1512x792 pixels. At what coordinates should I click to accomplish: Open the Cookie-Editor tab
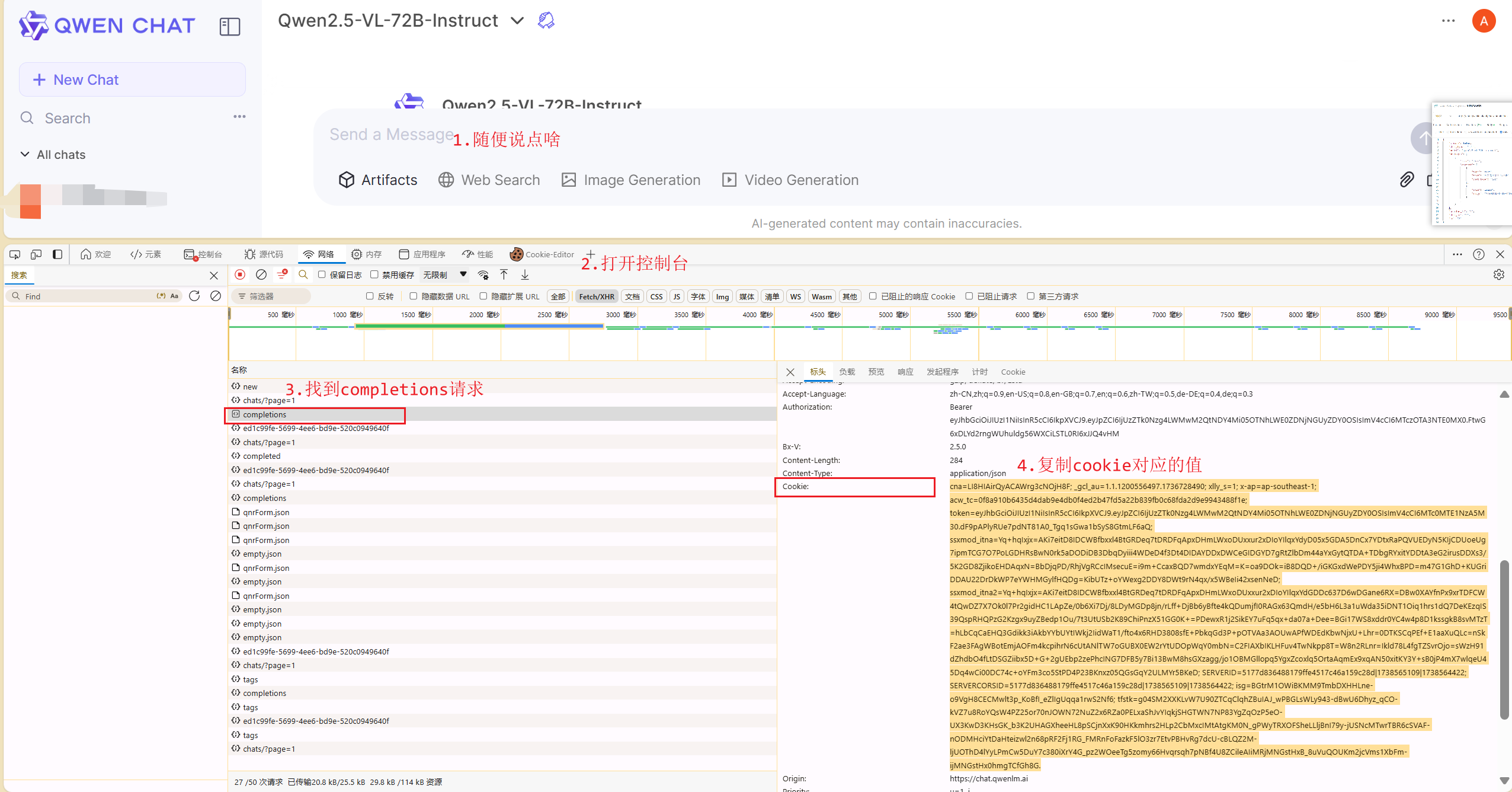click(542, 254)
